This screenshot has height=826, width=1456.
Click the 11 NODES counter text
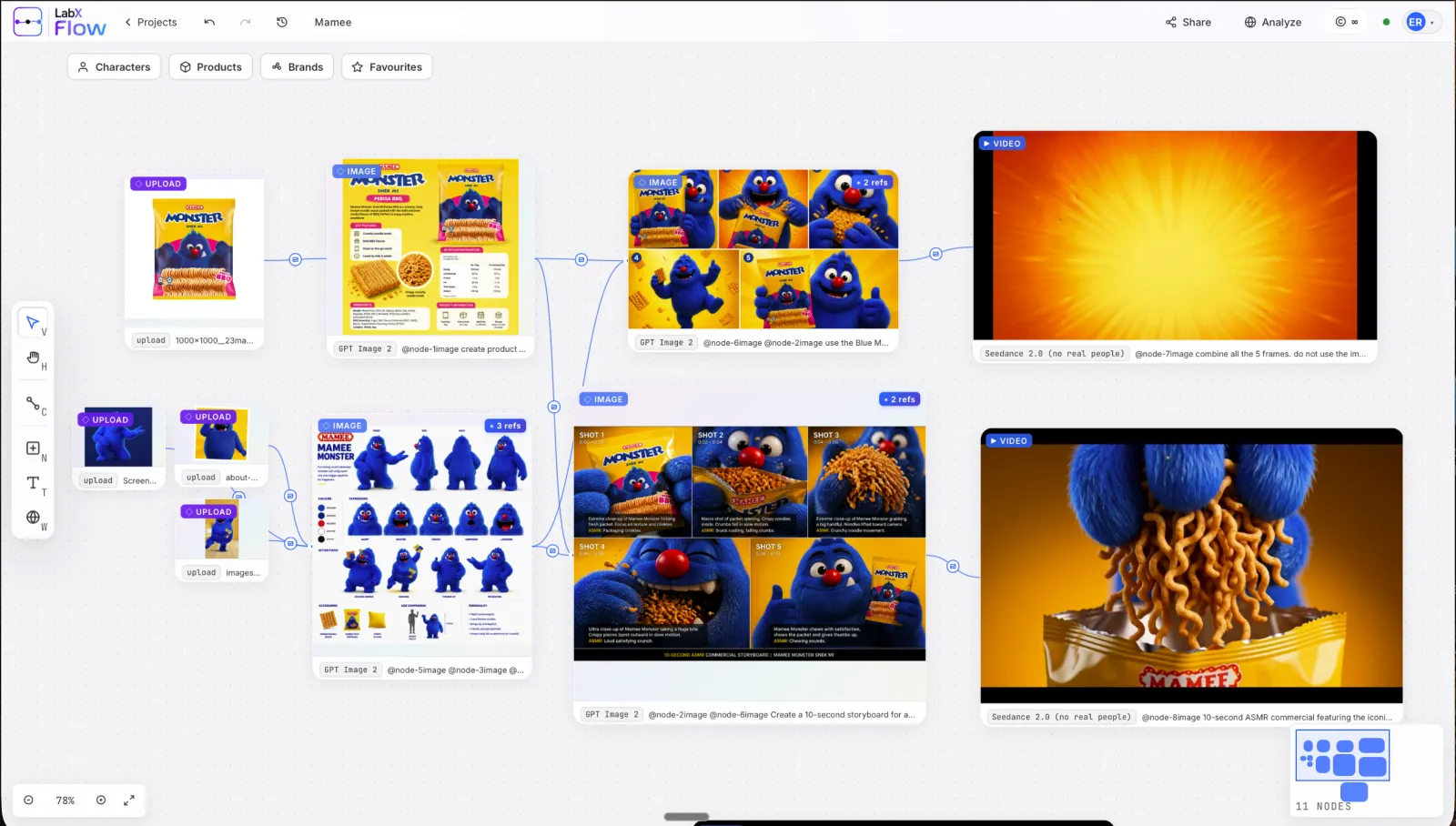(1323, 807)
